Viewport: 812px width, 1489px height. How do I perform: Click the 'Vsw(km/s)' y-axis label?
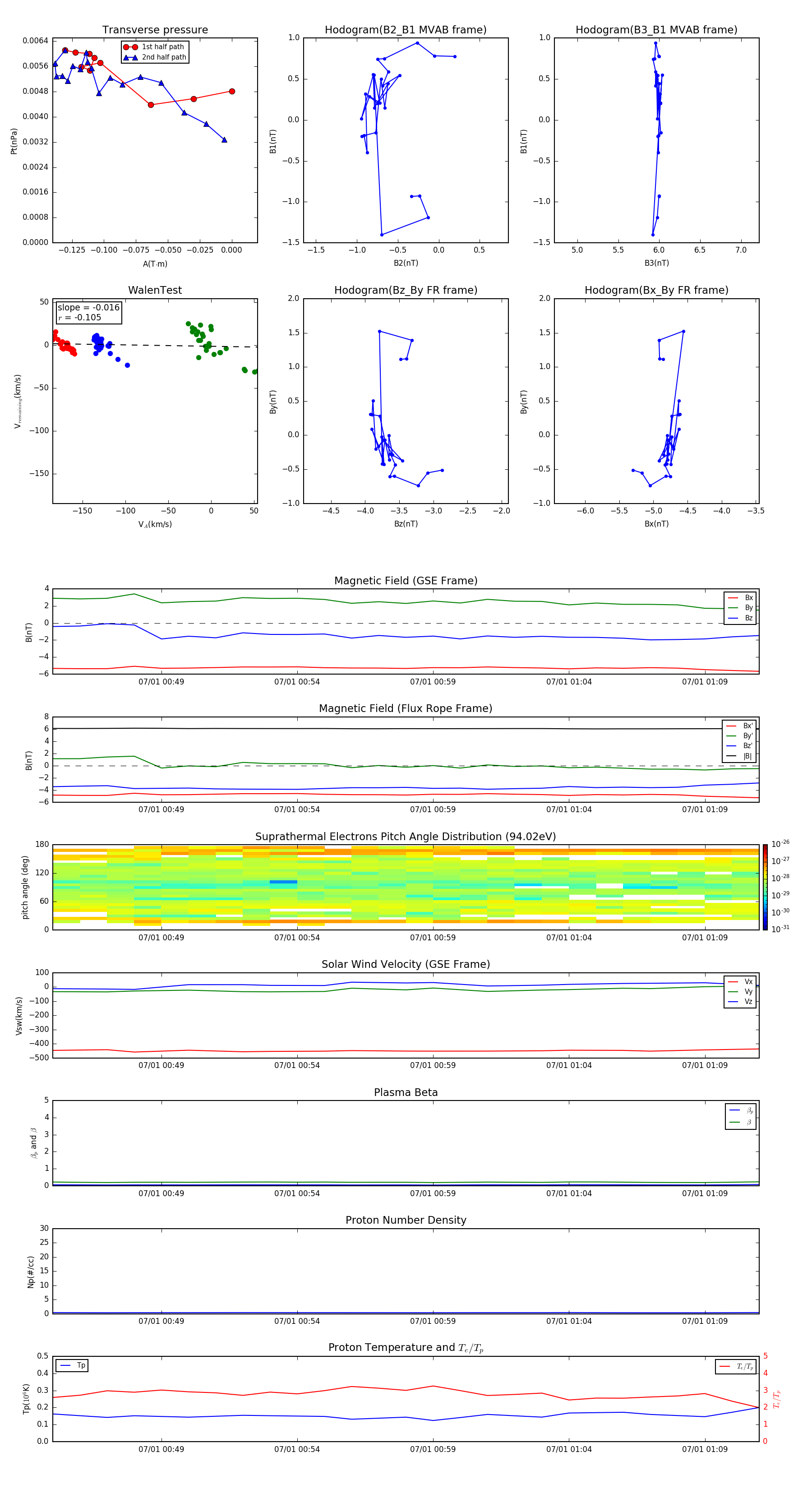(x=19, y=1016)
